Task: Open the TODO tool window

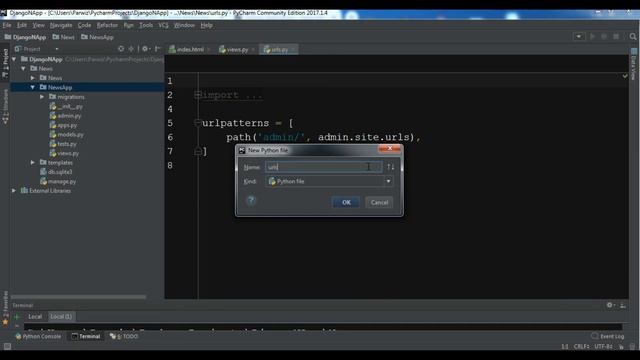Action: (124, 336)
